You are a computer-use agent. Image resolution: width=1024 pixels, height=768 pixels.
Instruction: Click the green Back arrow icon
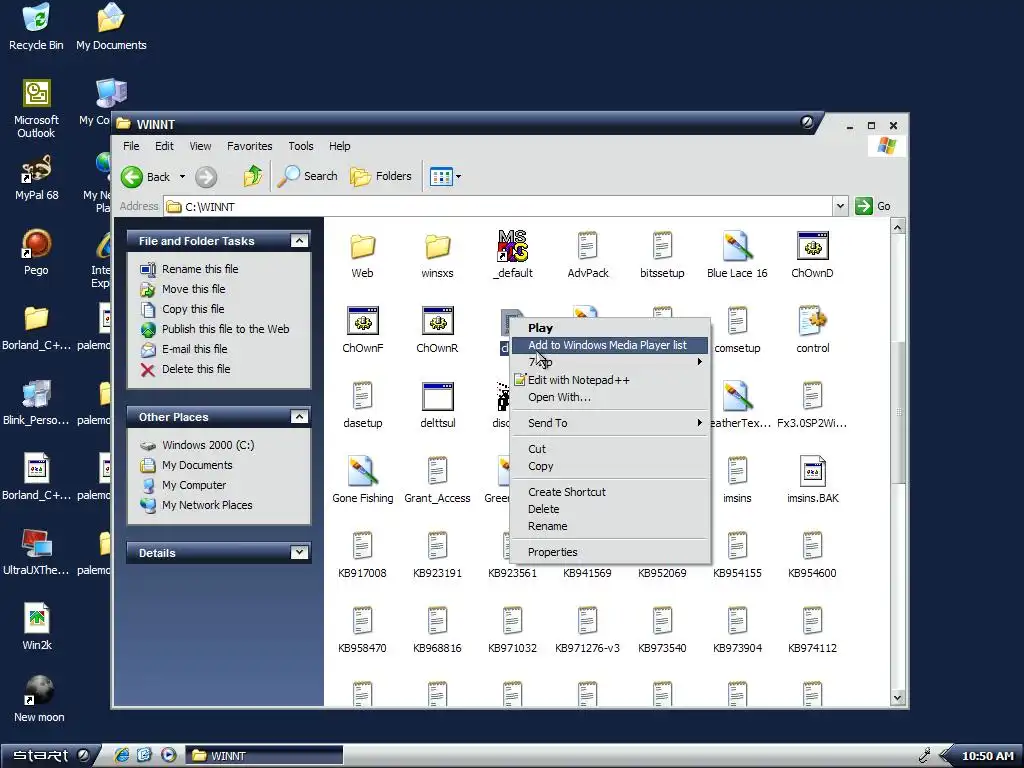[132, 177]
